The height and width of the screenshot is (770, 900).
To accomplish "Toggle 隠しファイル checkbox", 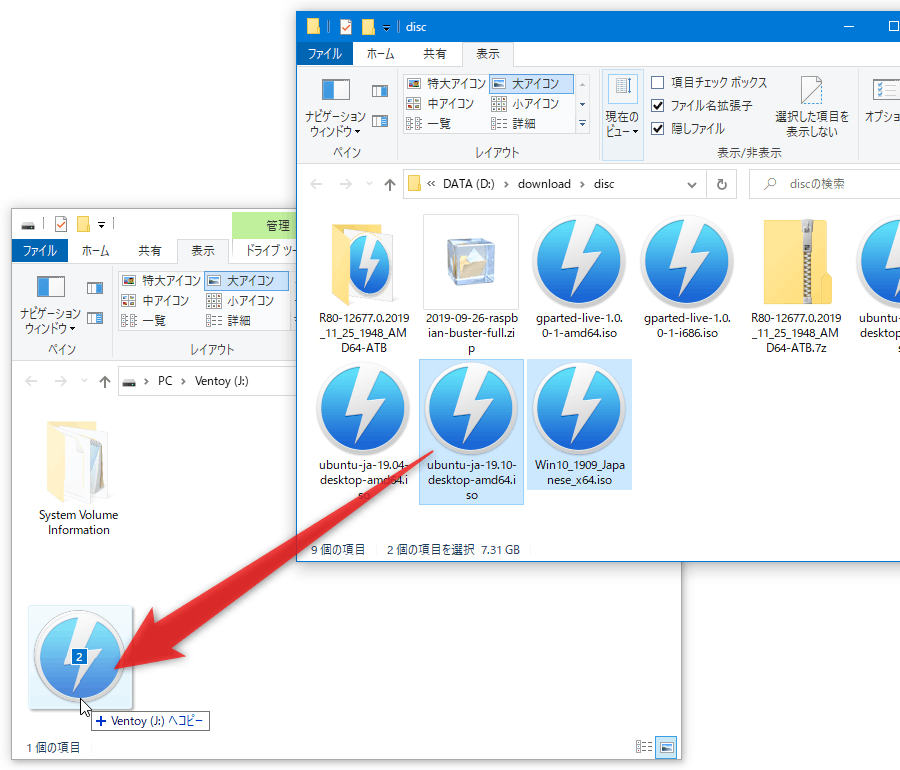I will 658,129.
